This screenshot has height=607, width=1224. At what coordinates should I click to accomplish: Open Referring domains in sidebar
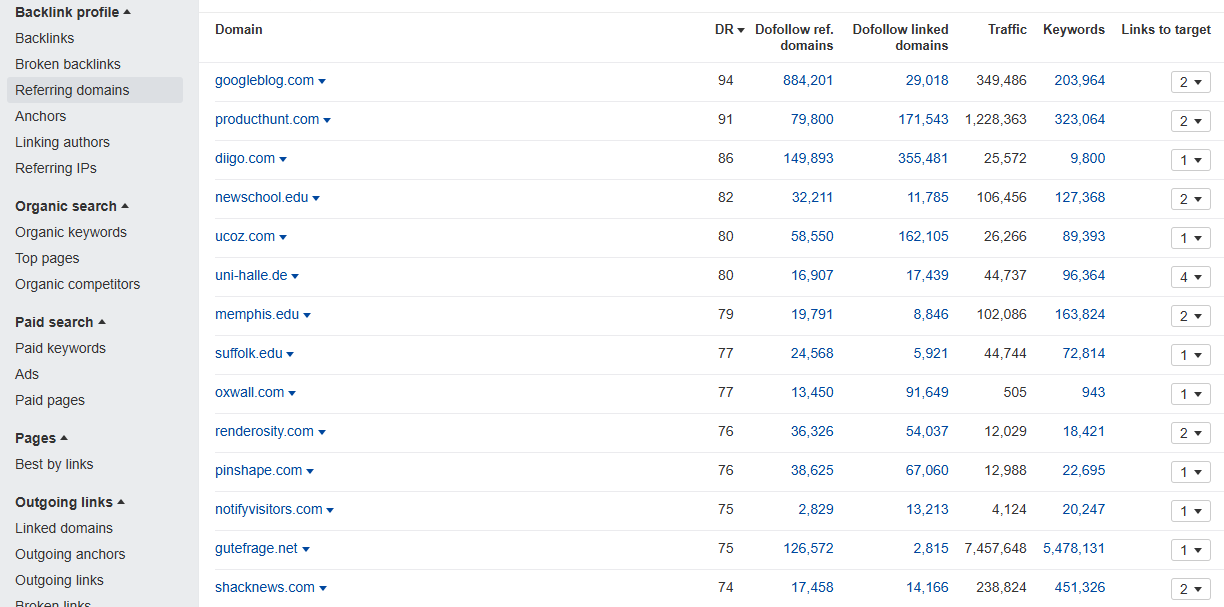tap(72, 90)
